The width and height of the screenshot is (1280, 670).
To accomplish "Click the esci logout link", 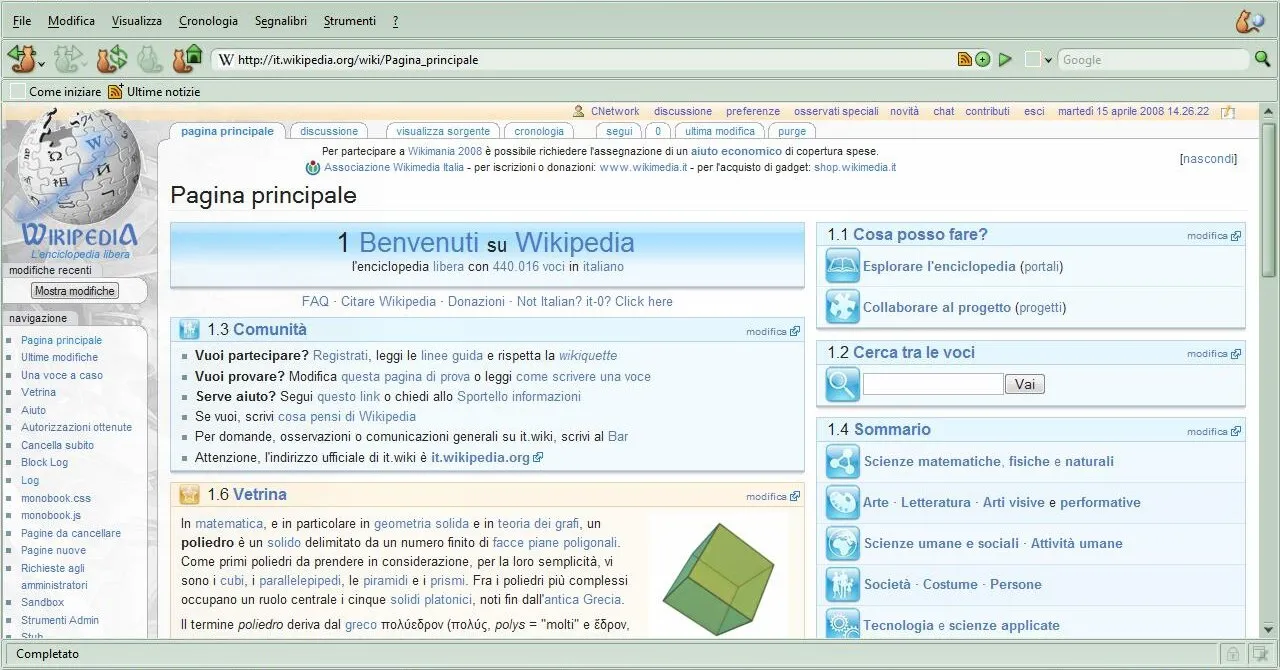I will [1034, 111].
